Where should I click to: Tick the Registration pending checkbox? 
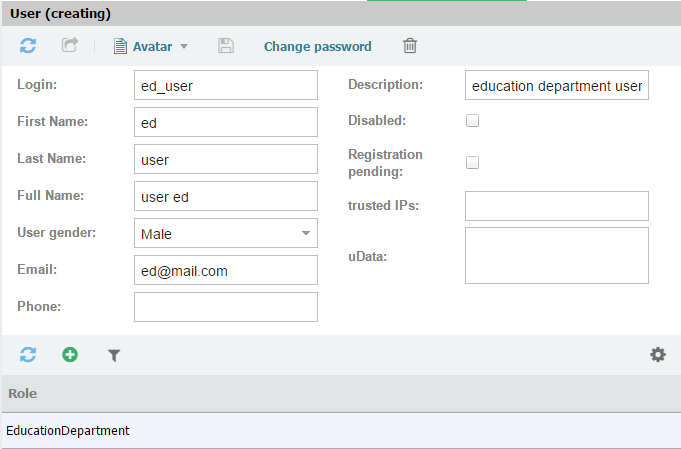(473, 163)
